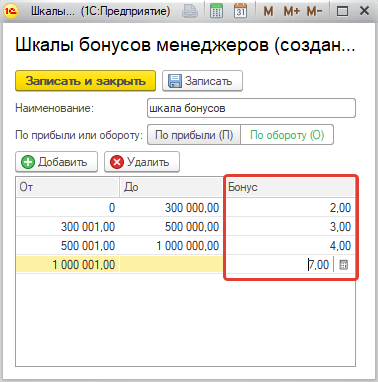Select the 1 000 000,00 До cell
The height and width of the screenshot is (382, 378).
(172, 246)
